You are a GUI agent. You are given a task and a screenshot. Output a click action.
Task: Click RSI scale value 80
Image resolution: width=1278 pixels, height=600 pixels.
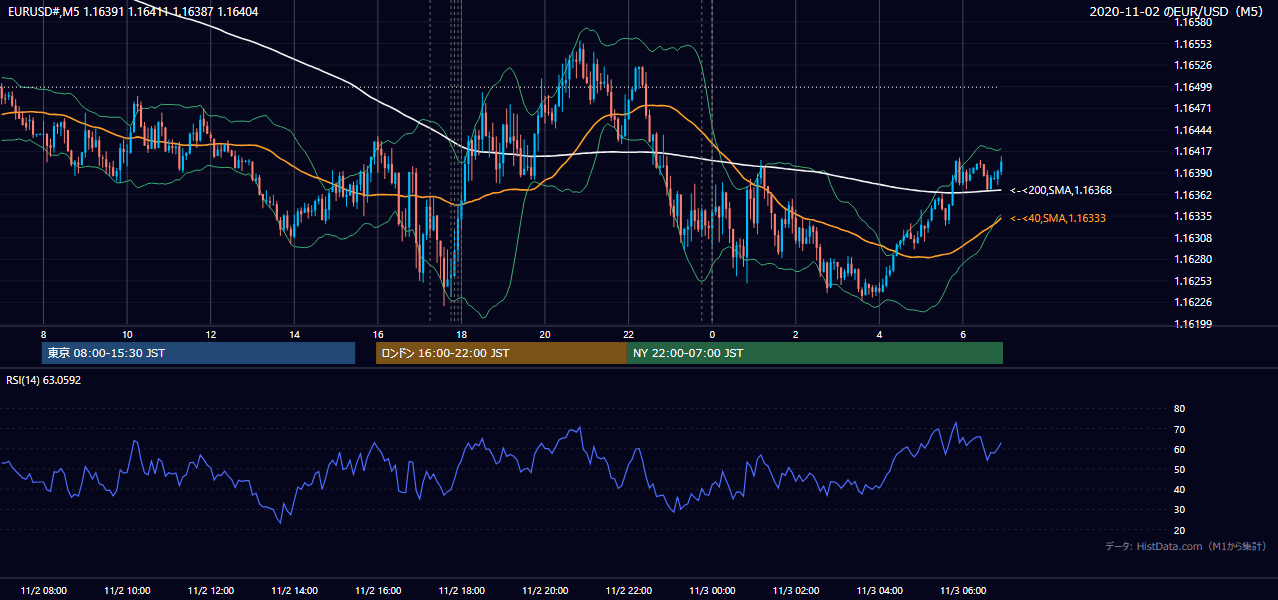[1179, 409]
